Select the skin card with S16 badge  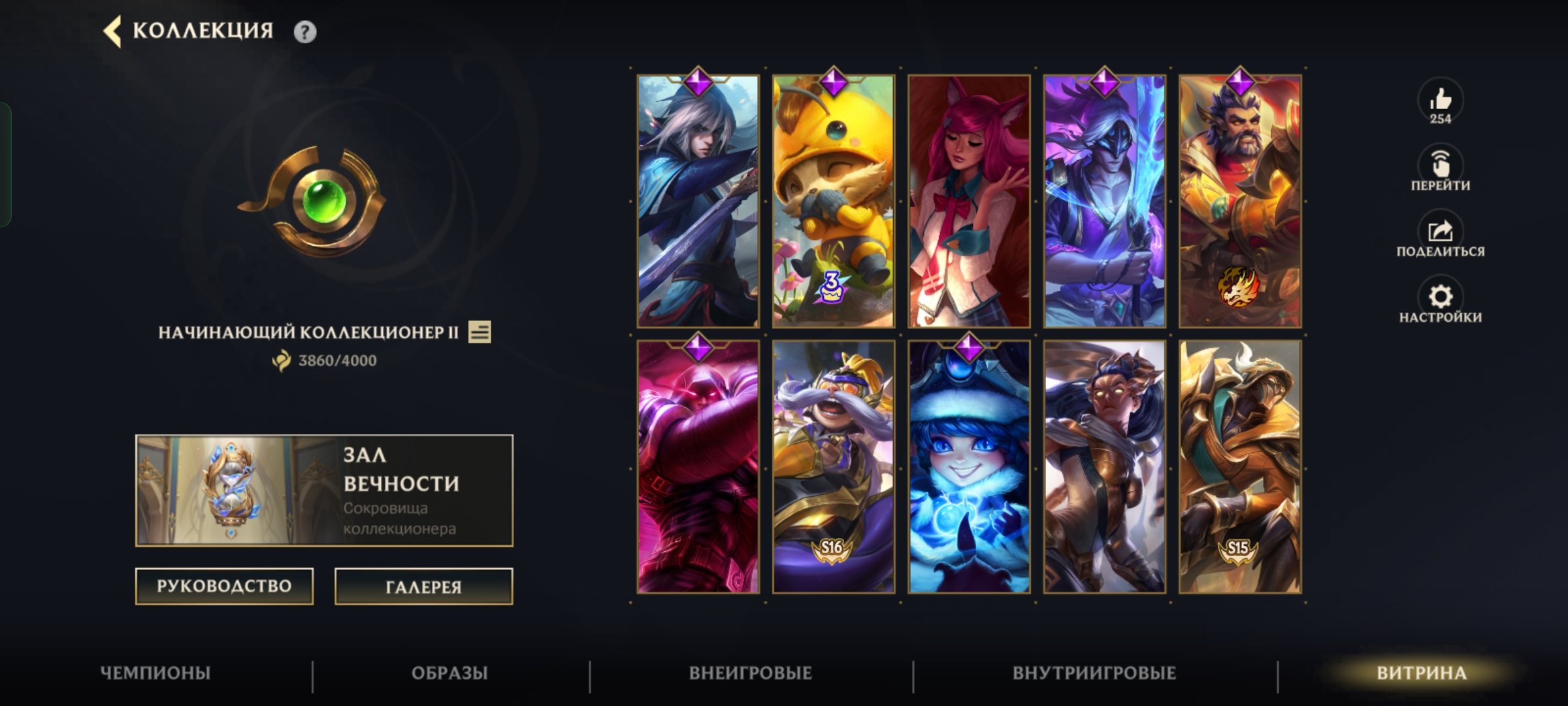[833, 467]
